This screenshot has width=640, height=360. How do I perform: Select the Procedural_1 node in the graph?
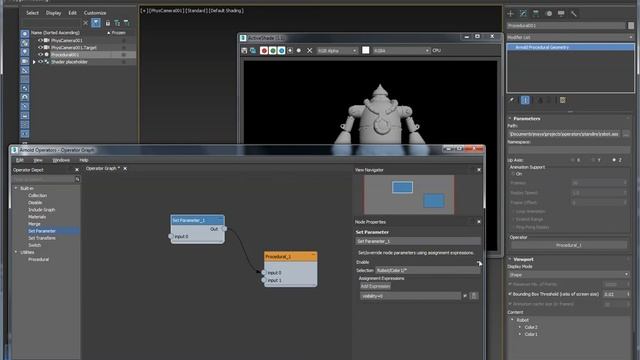(x=291, y=269)
